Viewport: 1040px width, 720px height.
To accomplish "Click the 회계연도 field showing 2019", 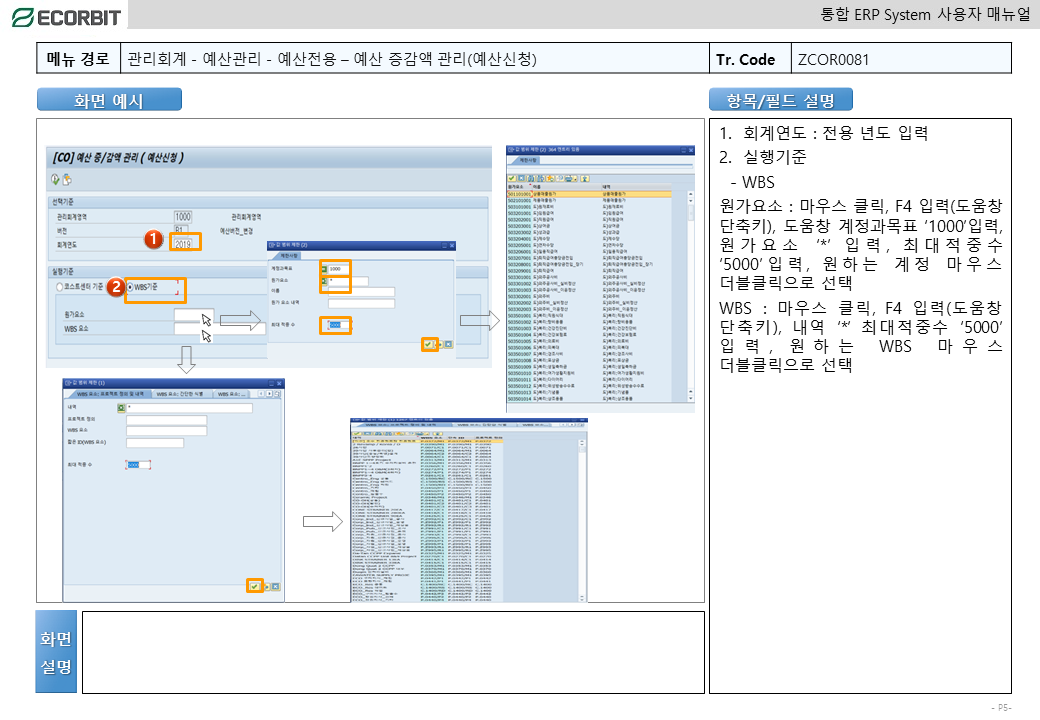I will tap(184, 243).
